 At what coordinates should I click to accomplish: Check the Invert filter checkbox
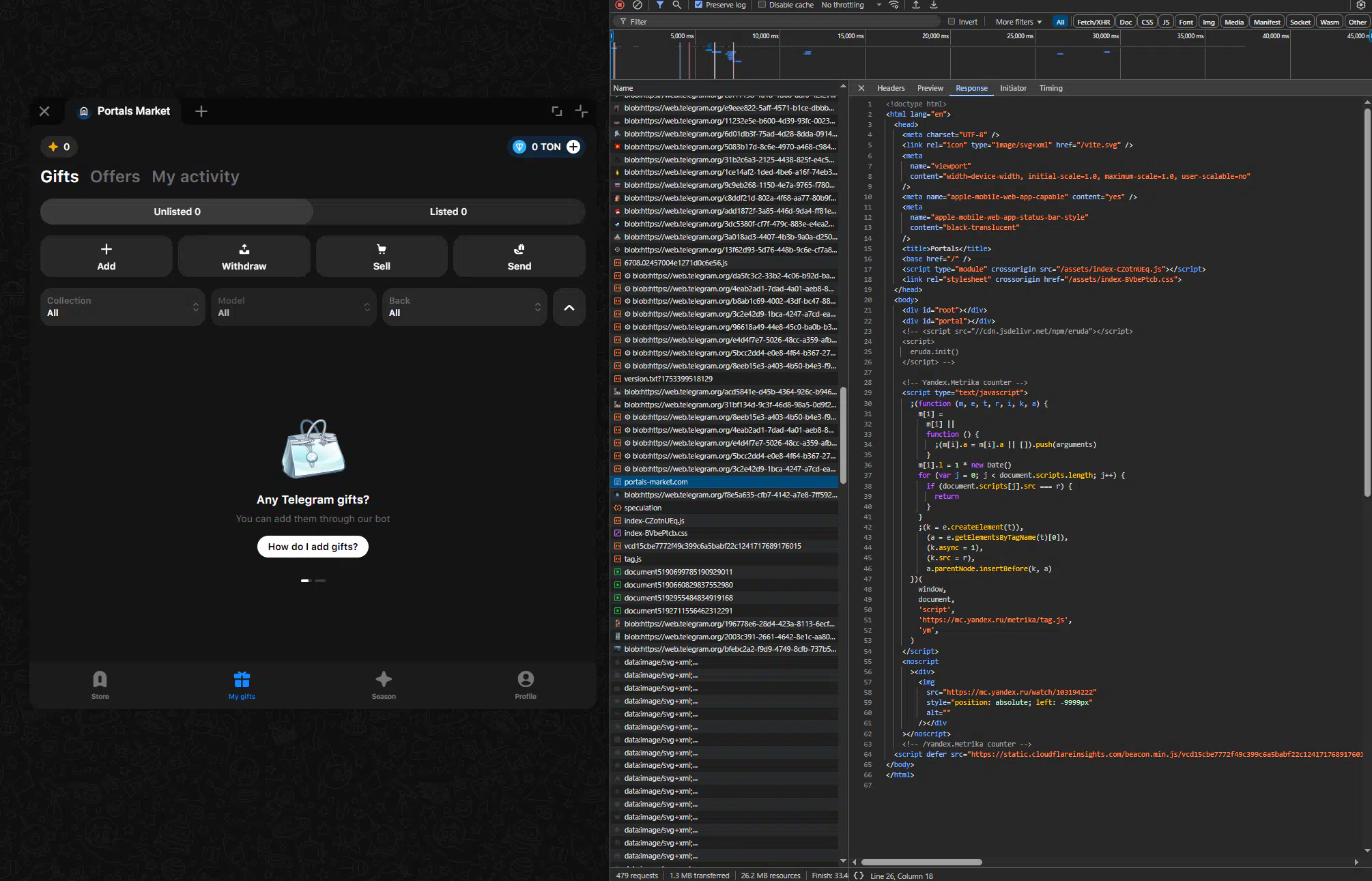pos(952,22)
